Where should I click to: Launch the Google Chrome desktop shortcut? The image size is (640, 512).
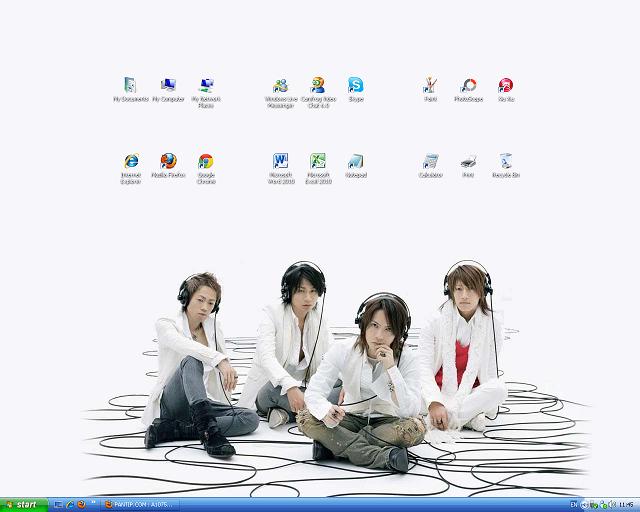coord(206,169)
